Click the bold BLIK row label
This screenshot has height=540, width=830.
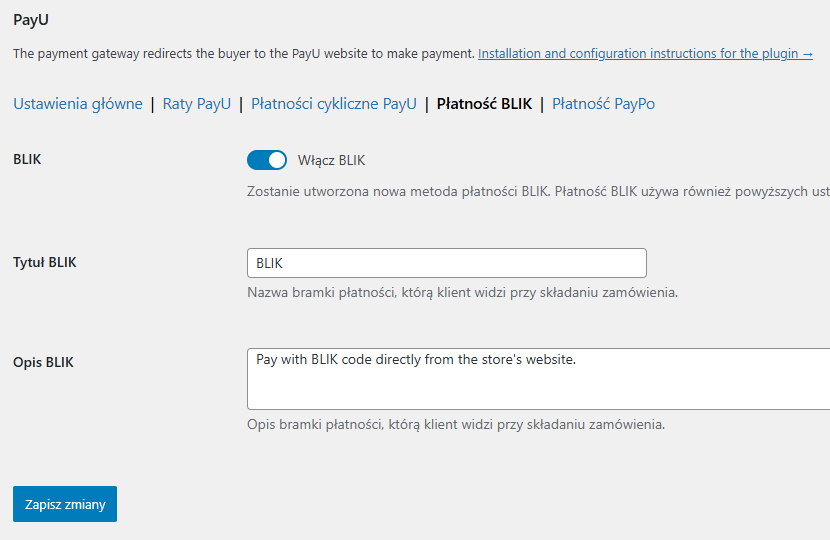point(27,160)
